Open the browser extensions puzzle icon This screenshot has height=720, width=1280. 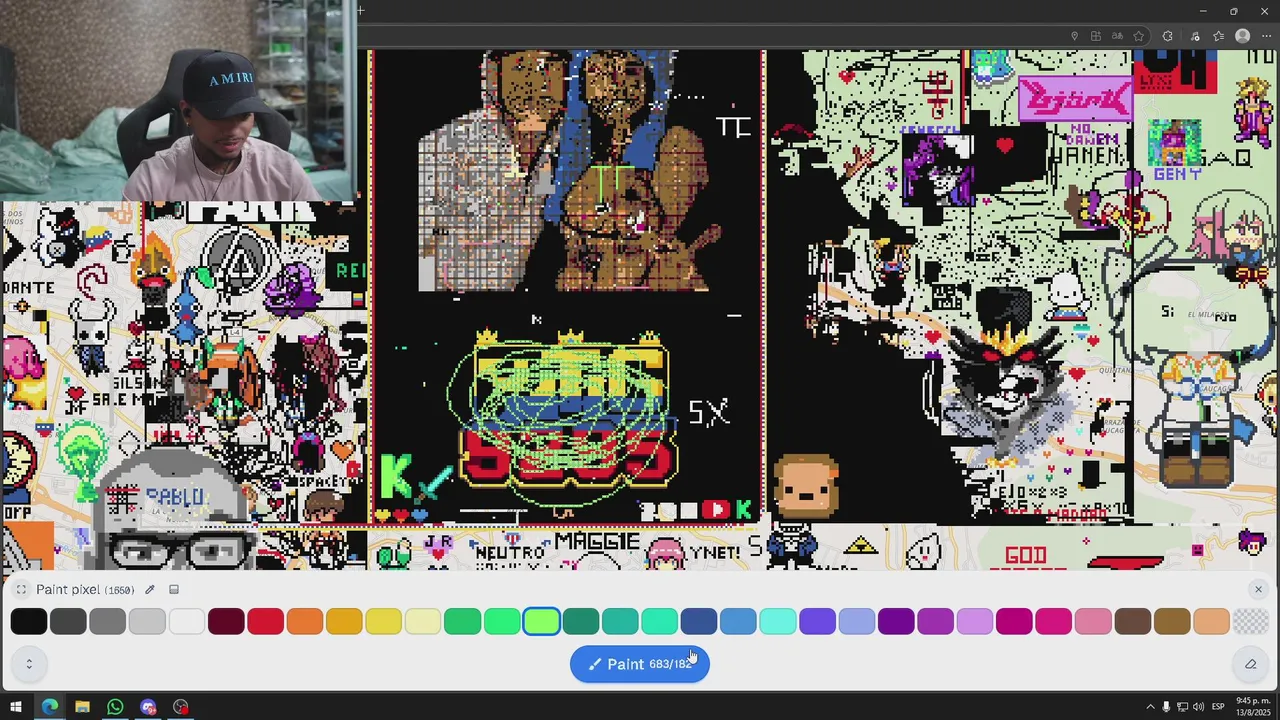1167,36
